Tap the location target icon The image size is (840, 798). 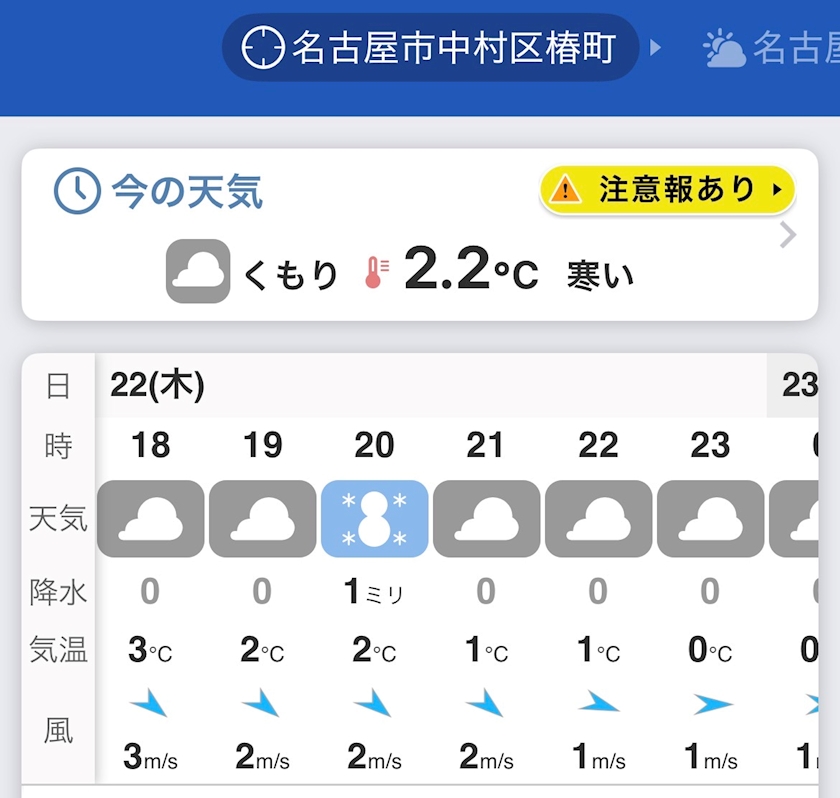pyautogui.click(x=264, y=47)
